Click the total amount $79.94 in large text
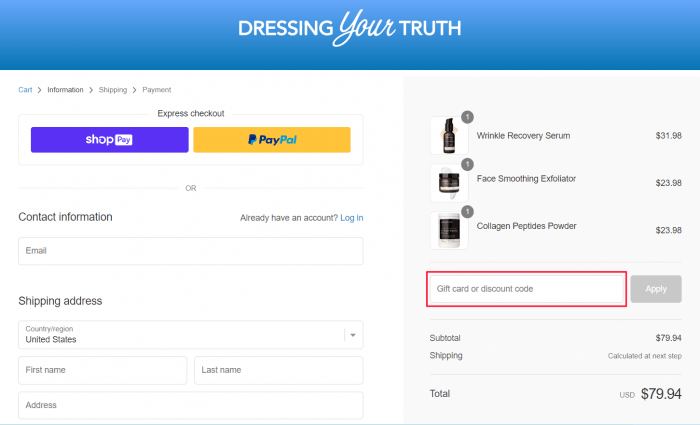Image resolution: width=700 pixels, height=425 pixels. tap(661, 394)
